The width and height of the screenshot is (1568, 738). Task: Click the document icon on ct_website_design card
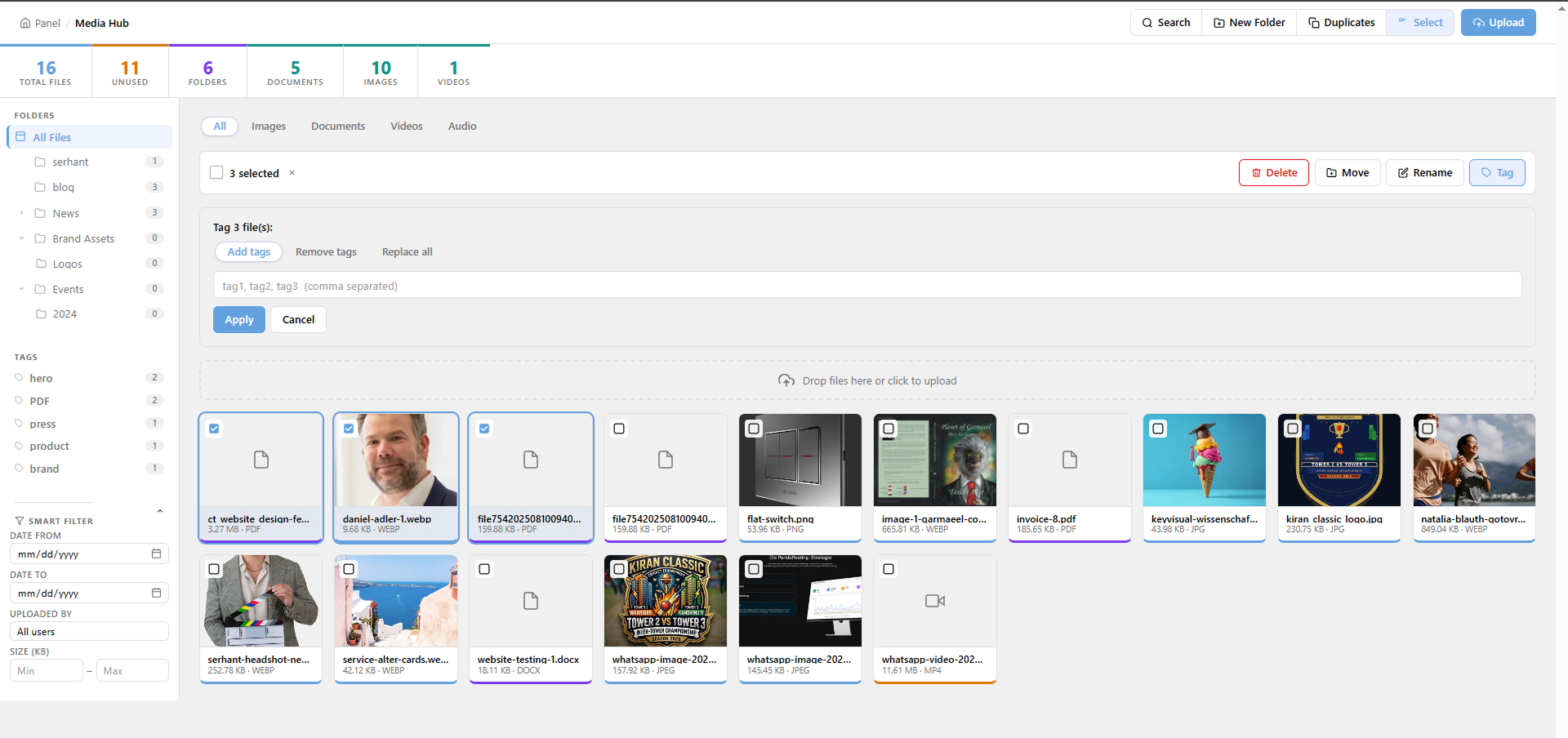point(261,460)
